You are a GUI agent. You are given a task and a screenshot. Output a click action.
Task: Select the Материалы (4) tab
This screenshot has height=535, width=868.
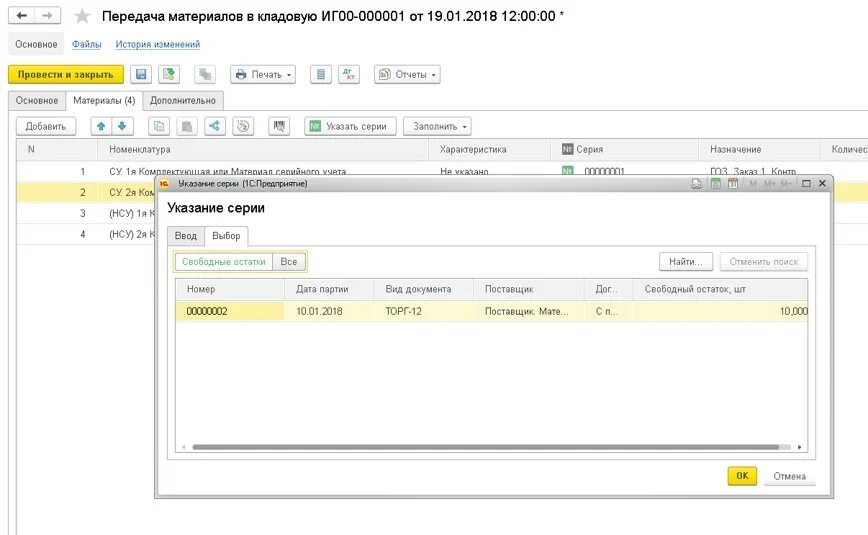pyautogui.click(x=104, y=101)
